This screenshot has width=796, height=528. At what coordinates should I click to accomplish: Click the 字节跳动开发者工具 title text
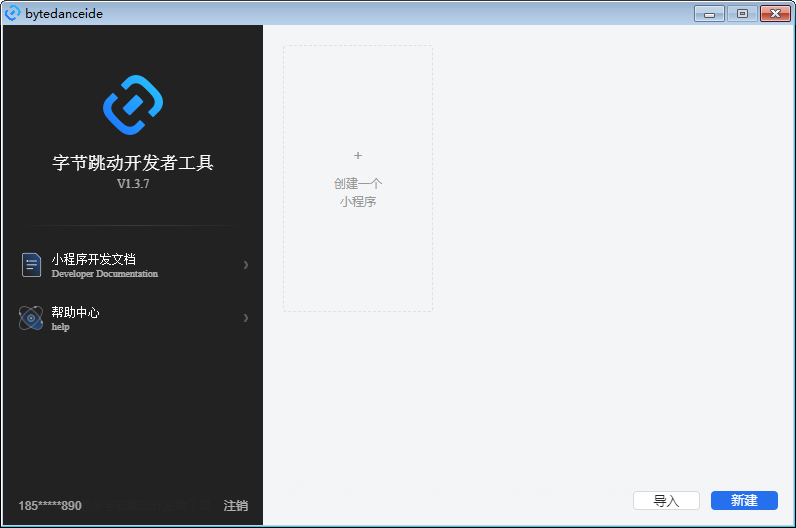pyautogui.click(x=133, y=163)
